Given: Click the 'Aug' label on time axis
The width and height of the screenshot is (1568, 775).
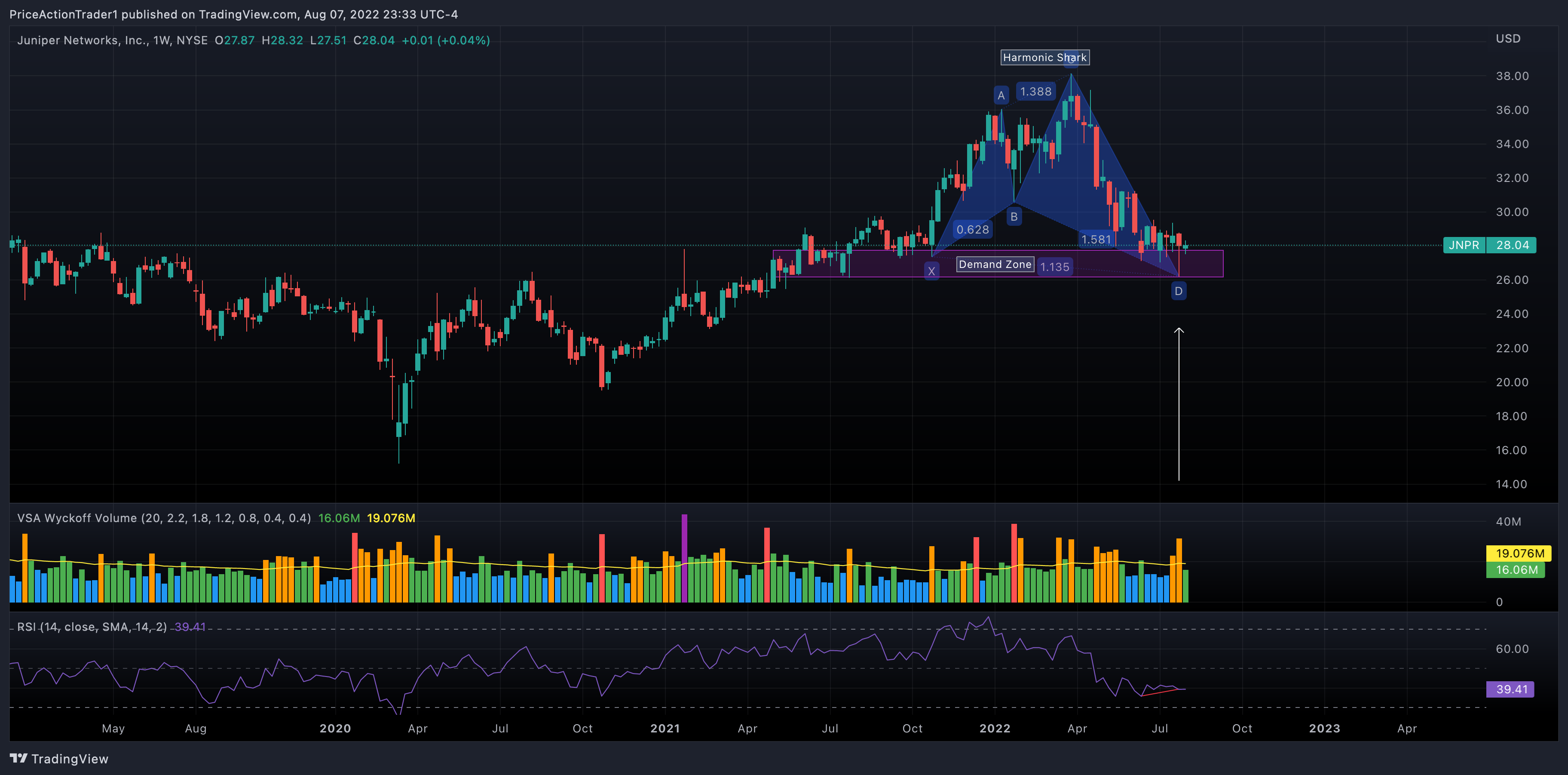Looking at the screenshot, I should 196,729.
